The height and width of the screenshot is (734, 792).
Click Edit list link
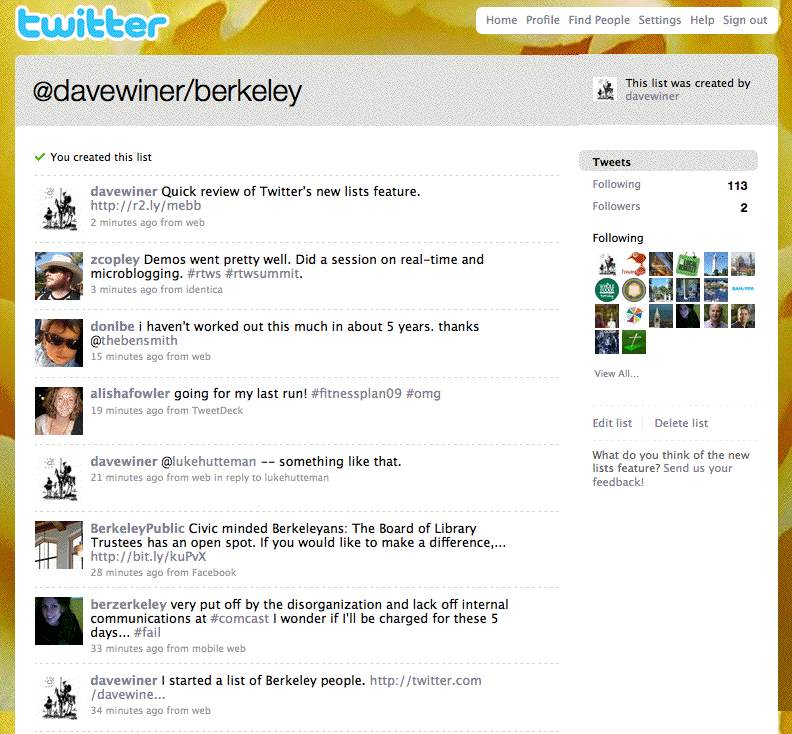click(612, 423)
